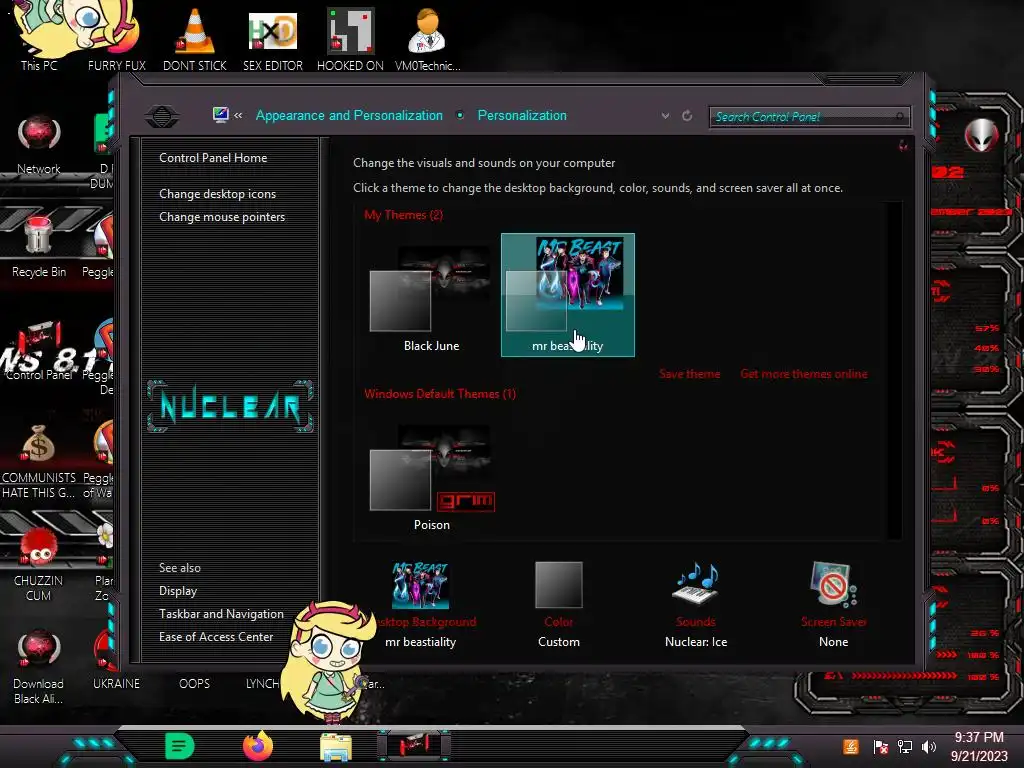Open the LYNCH desktop icon
Image resolution: width=1024 pixels, height=768 pixels.
263,683
